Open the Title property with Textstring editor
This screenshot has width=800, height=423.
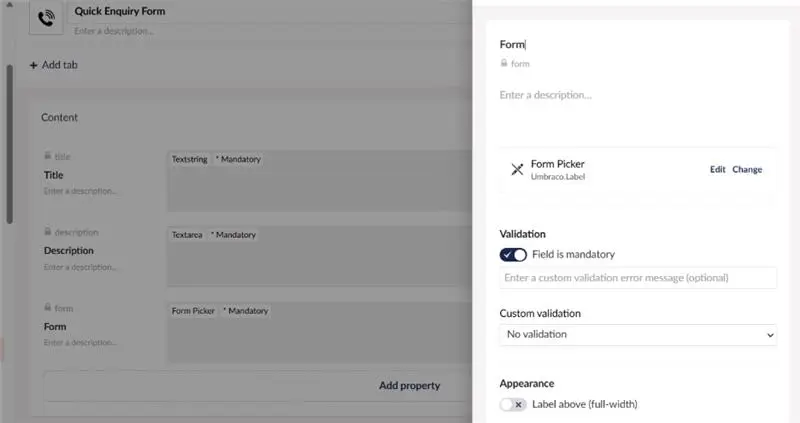coord(320,181)
